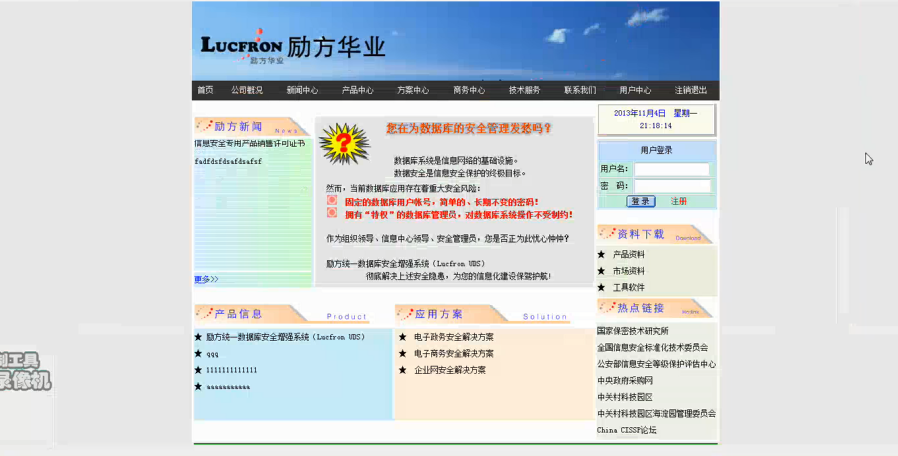Image resolution: width=898 pixels, height=456 pixels.
Task: Open 用户中心 in navigation
Action: [x=635, y=90]
